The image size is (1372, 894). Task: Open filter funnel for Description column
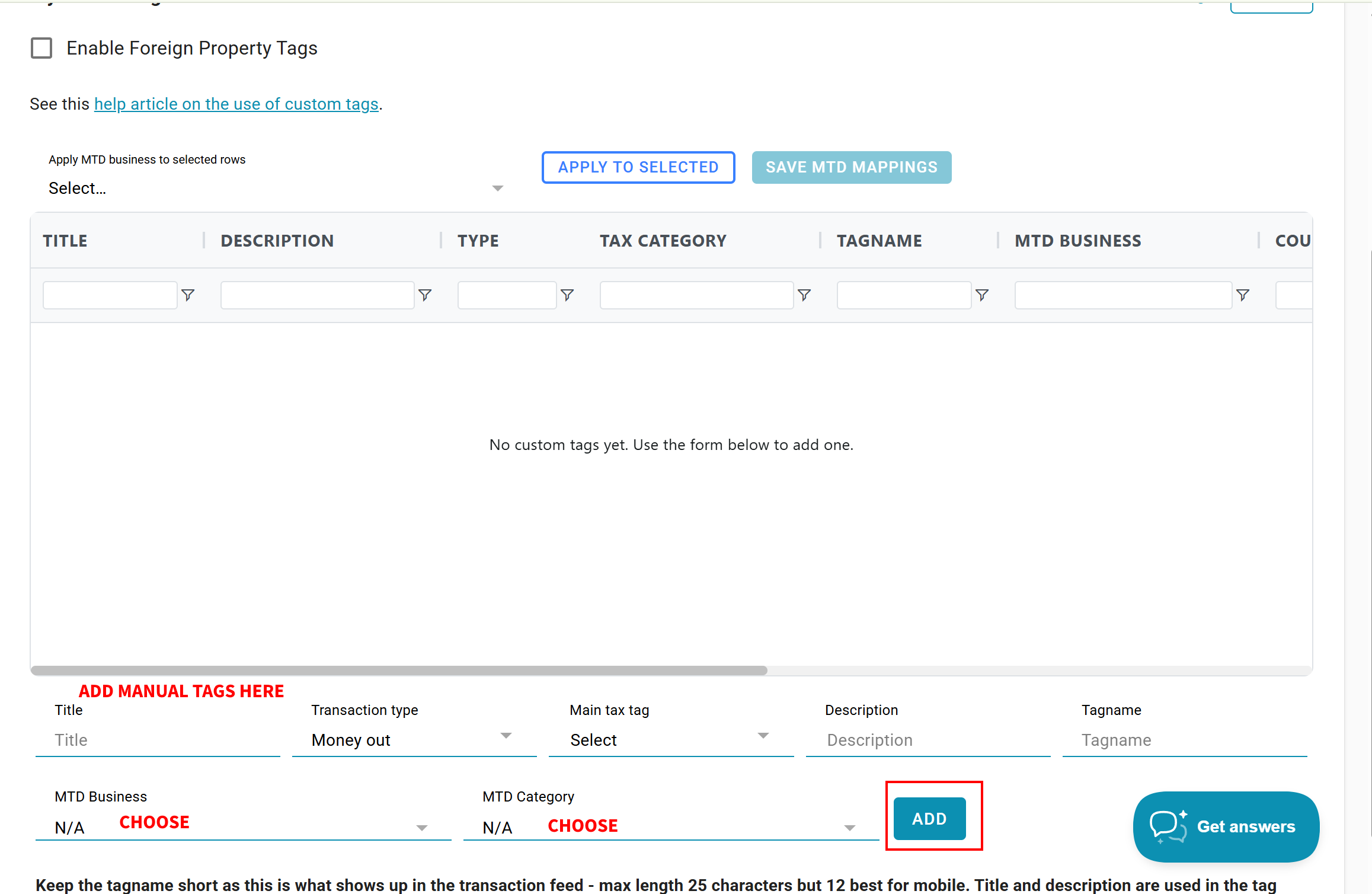(425, 295)
